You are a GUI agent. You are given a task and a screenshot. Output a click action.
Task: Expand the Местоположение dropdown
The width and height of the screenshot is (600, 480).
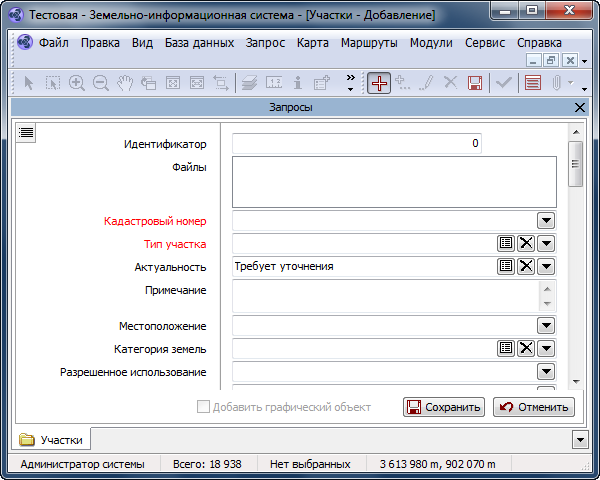[x=546, y=325]
